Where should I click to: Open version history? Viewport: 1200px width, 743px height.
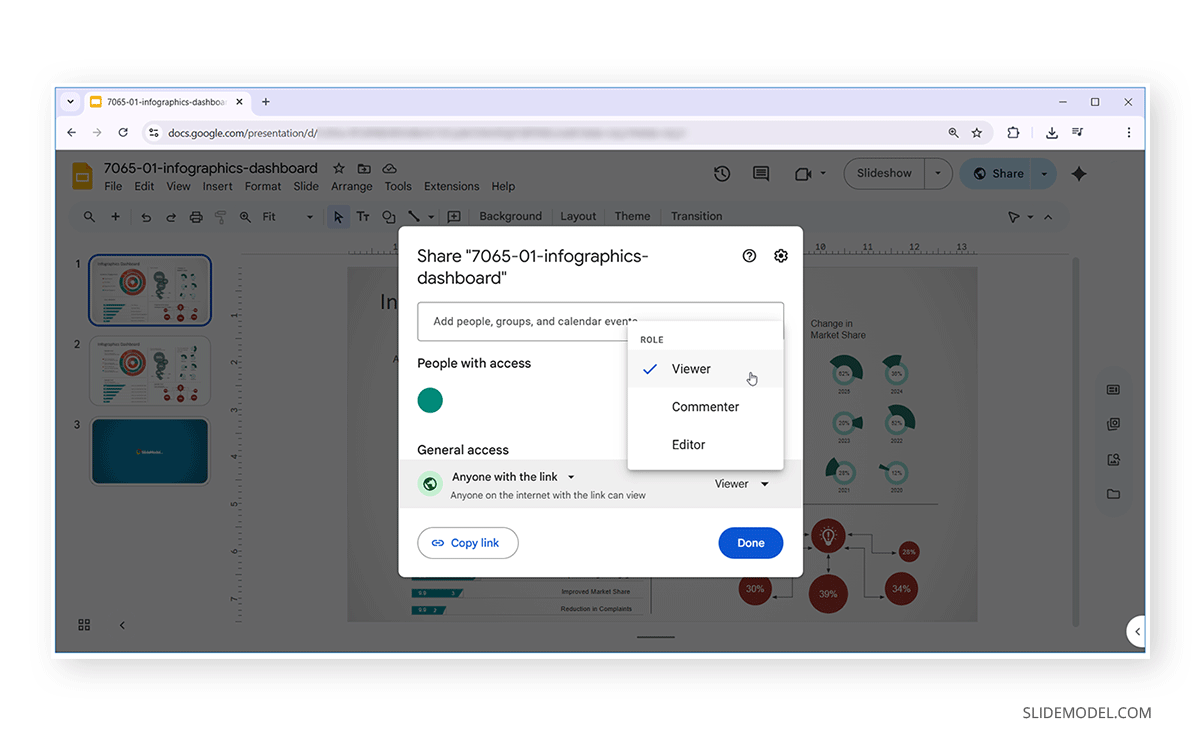coord(722,173)
